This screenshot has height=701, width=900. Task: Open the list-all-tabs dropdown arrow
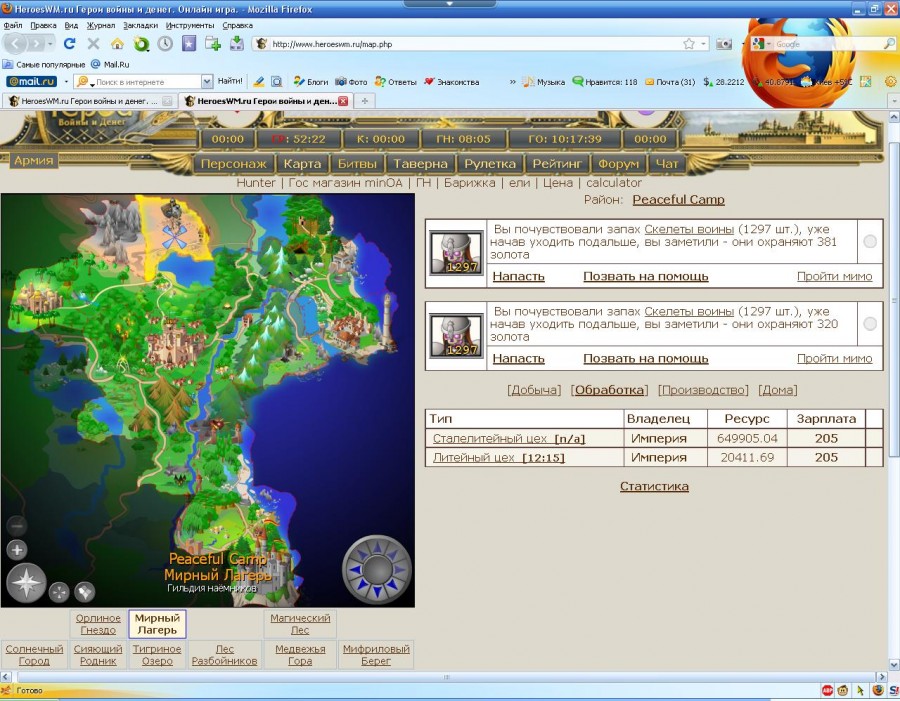893,101
